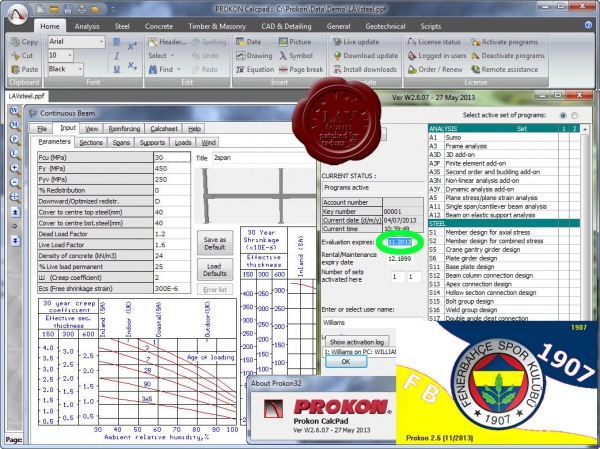Viewport: 600px width, 449px height.
Task: Switch to the Steel ribbon tab
Action: [x=122, y=26]
